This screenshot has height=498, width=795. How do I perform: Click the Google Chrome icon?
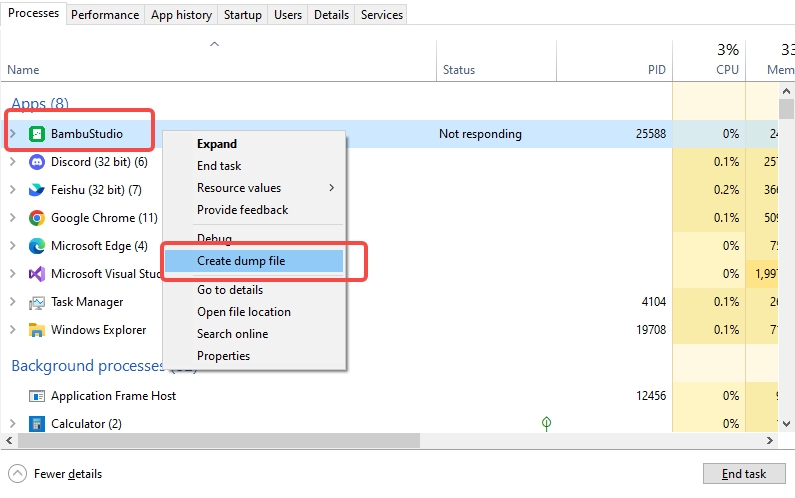pyautogui.click(x=37, y=218)
